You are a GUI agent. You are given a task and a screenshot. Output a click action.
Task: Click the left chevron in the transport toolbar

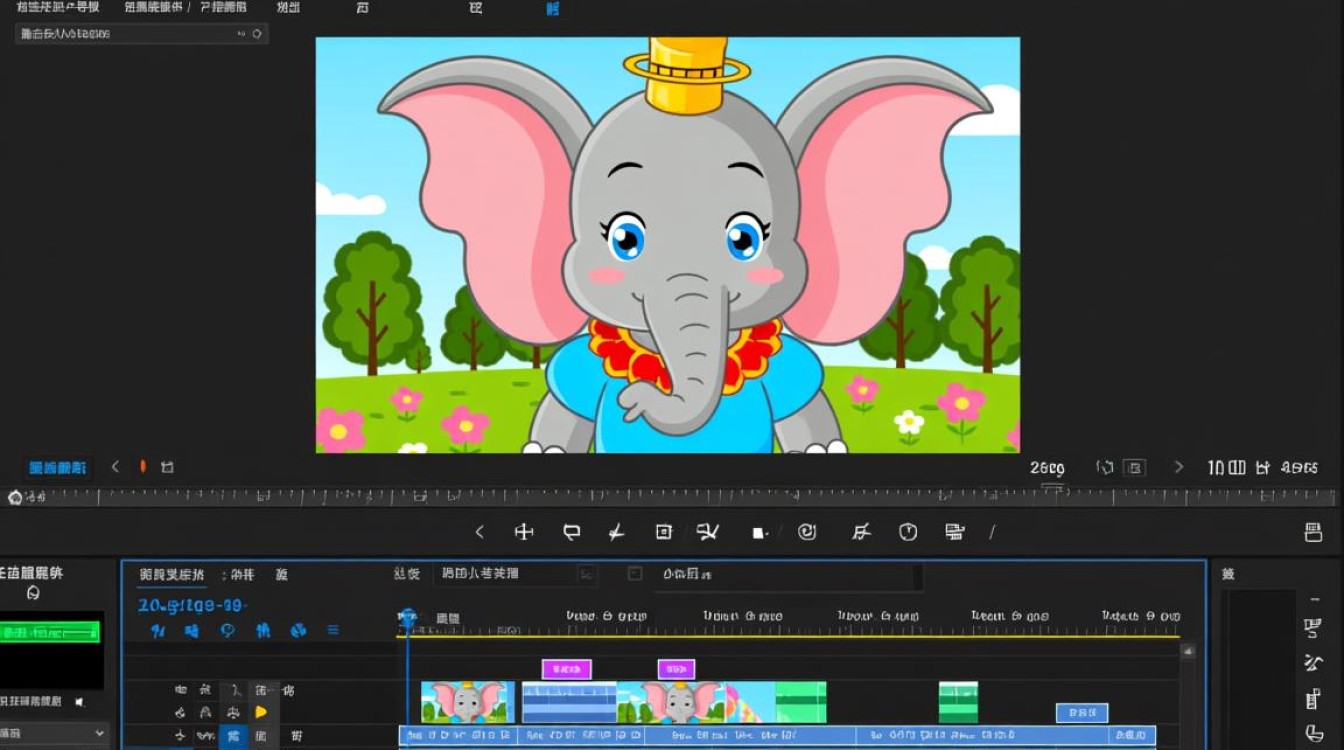coord(480,532)
